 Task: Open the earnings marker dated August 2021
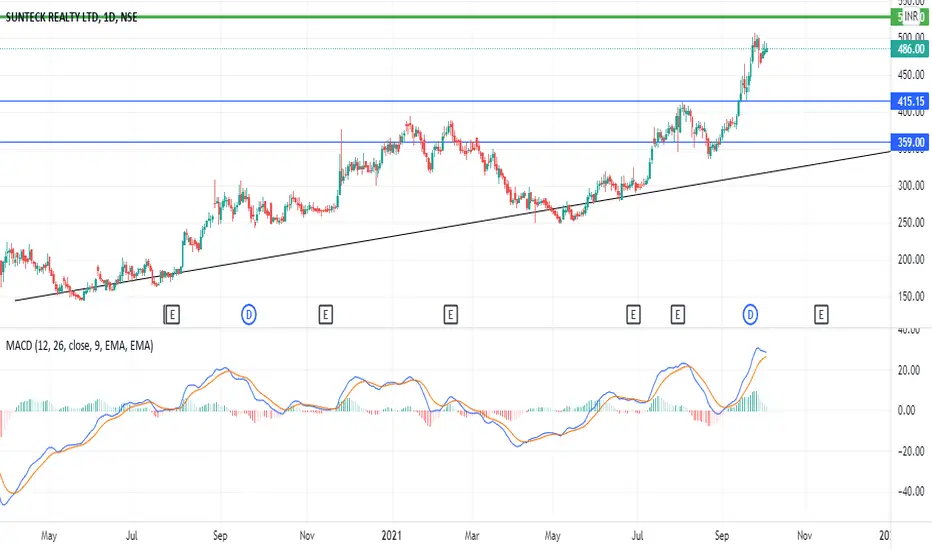coord(678,315)
